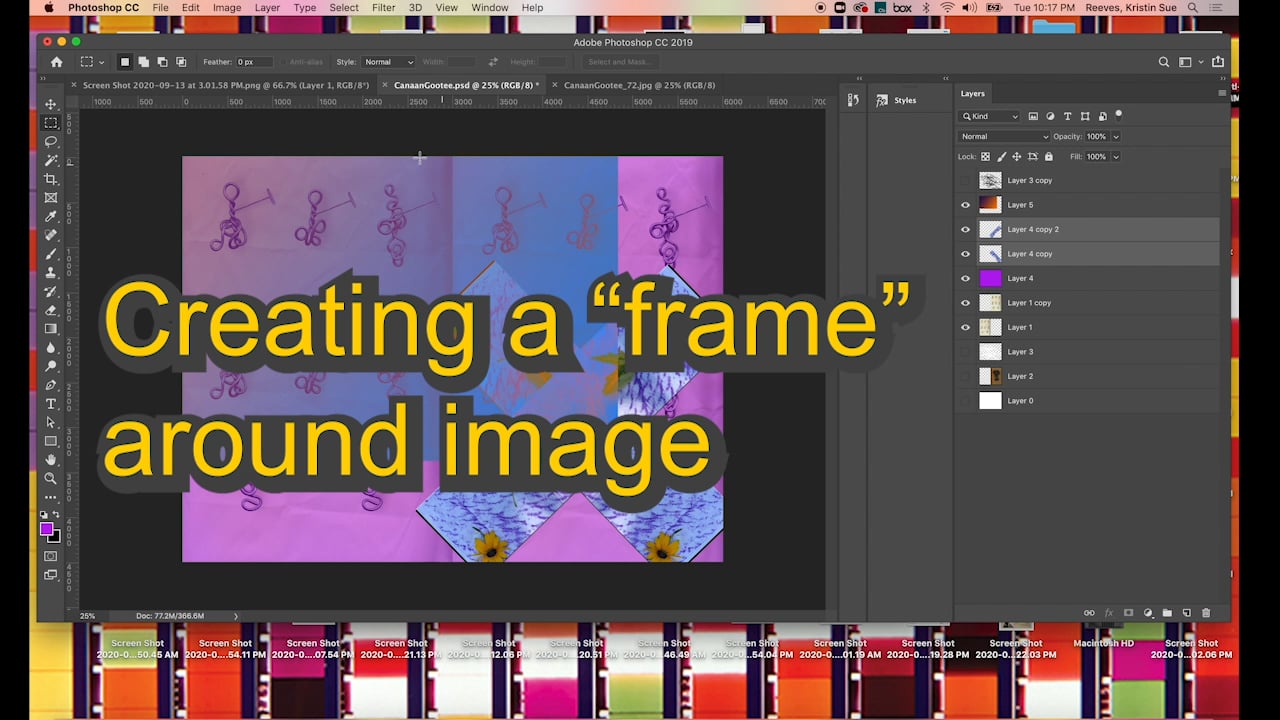This screenshot has width=1280, height=720.
Task: Open the Filter menu
Action: (x=383, y=8)
